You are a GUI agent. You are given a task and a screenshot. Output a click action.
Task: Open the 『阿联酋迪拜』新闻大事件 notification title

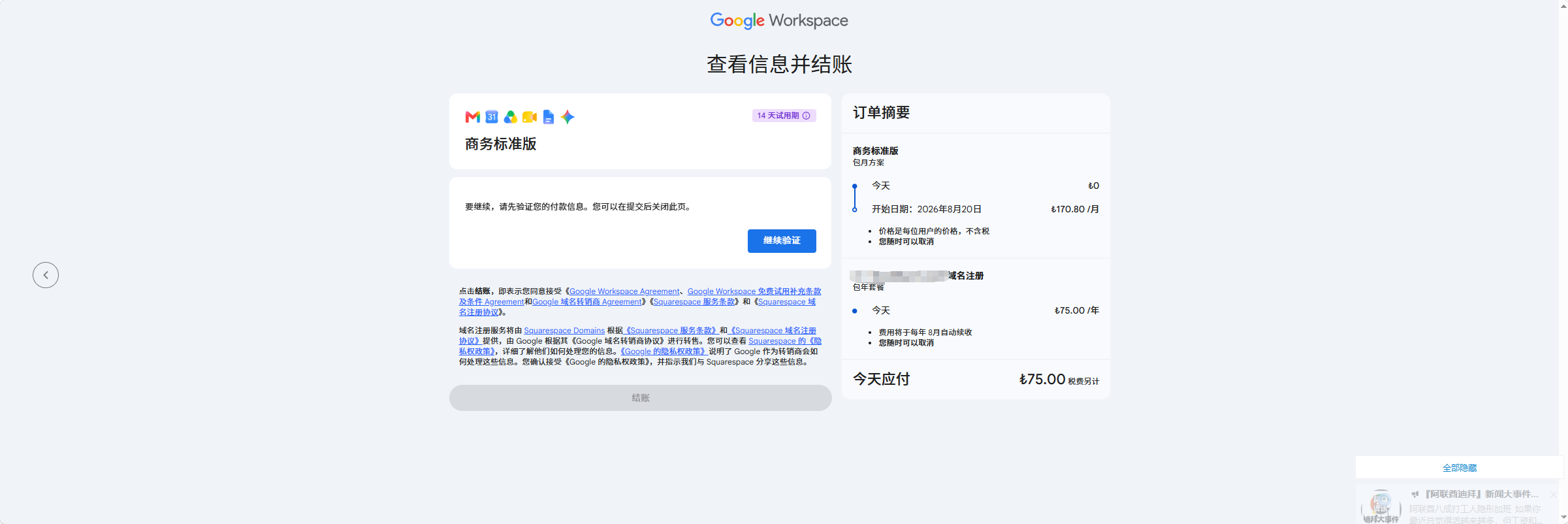[x=1482, y=495]
